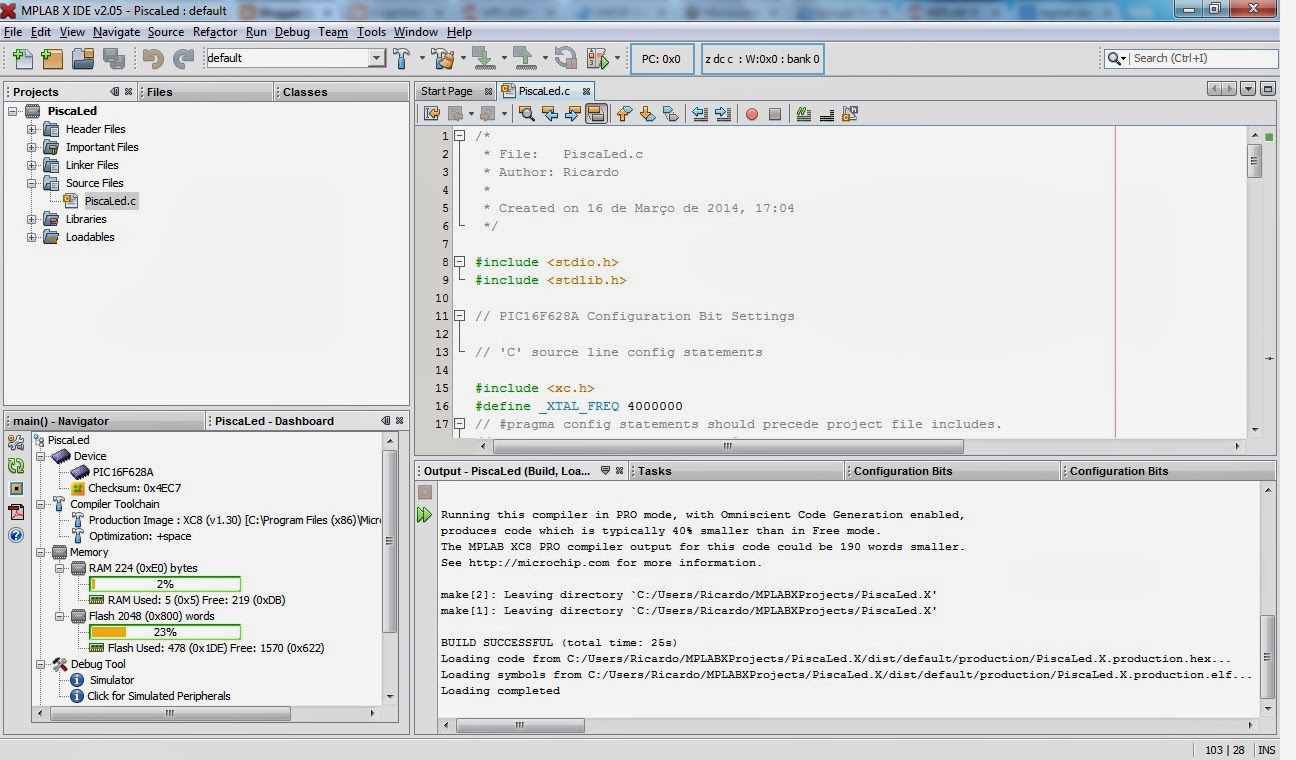
Task: Select PiscaLed.c in Projects tree
Action: coord(110,201)
